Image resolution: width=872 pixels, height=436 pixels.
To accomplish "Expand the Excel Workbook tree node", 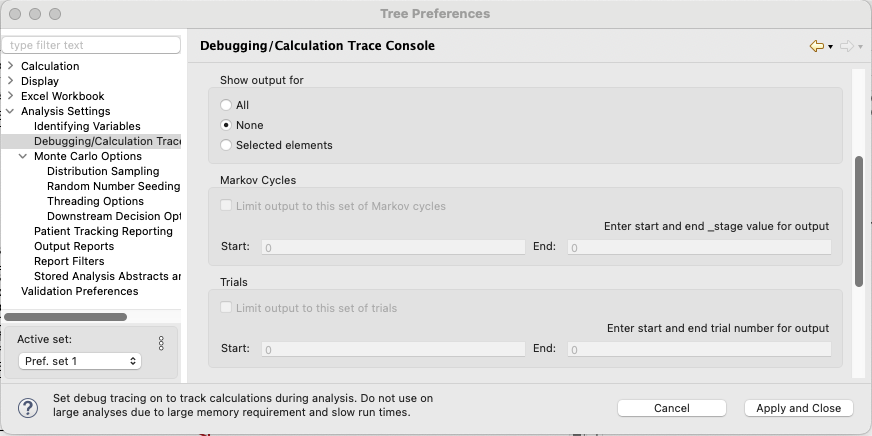I will coord(11,96).
